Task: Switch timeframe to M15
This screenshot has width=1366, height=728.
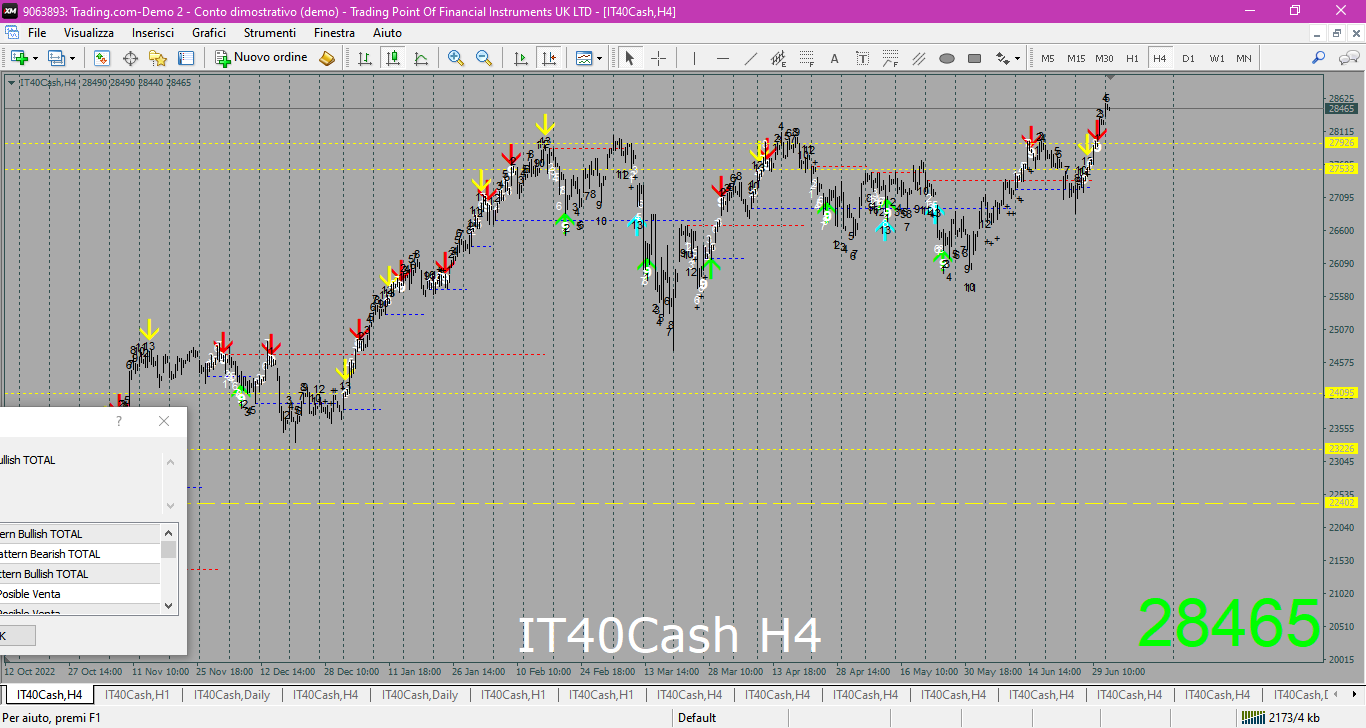Action: click(1076, 58)
